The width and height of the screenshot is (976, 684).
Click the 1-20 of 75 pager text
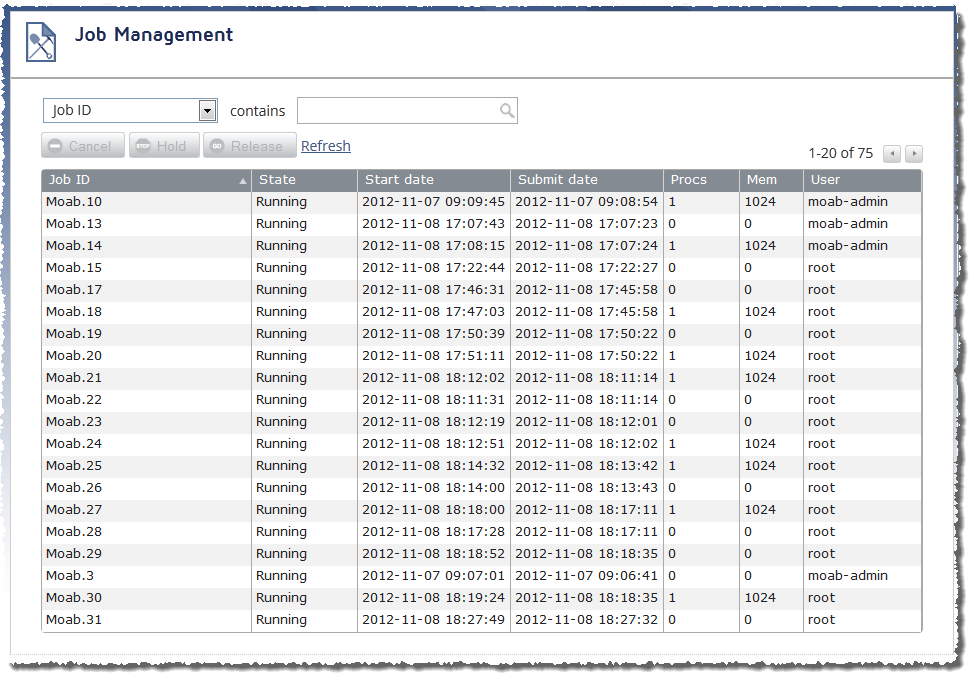(x=840, y=153)
